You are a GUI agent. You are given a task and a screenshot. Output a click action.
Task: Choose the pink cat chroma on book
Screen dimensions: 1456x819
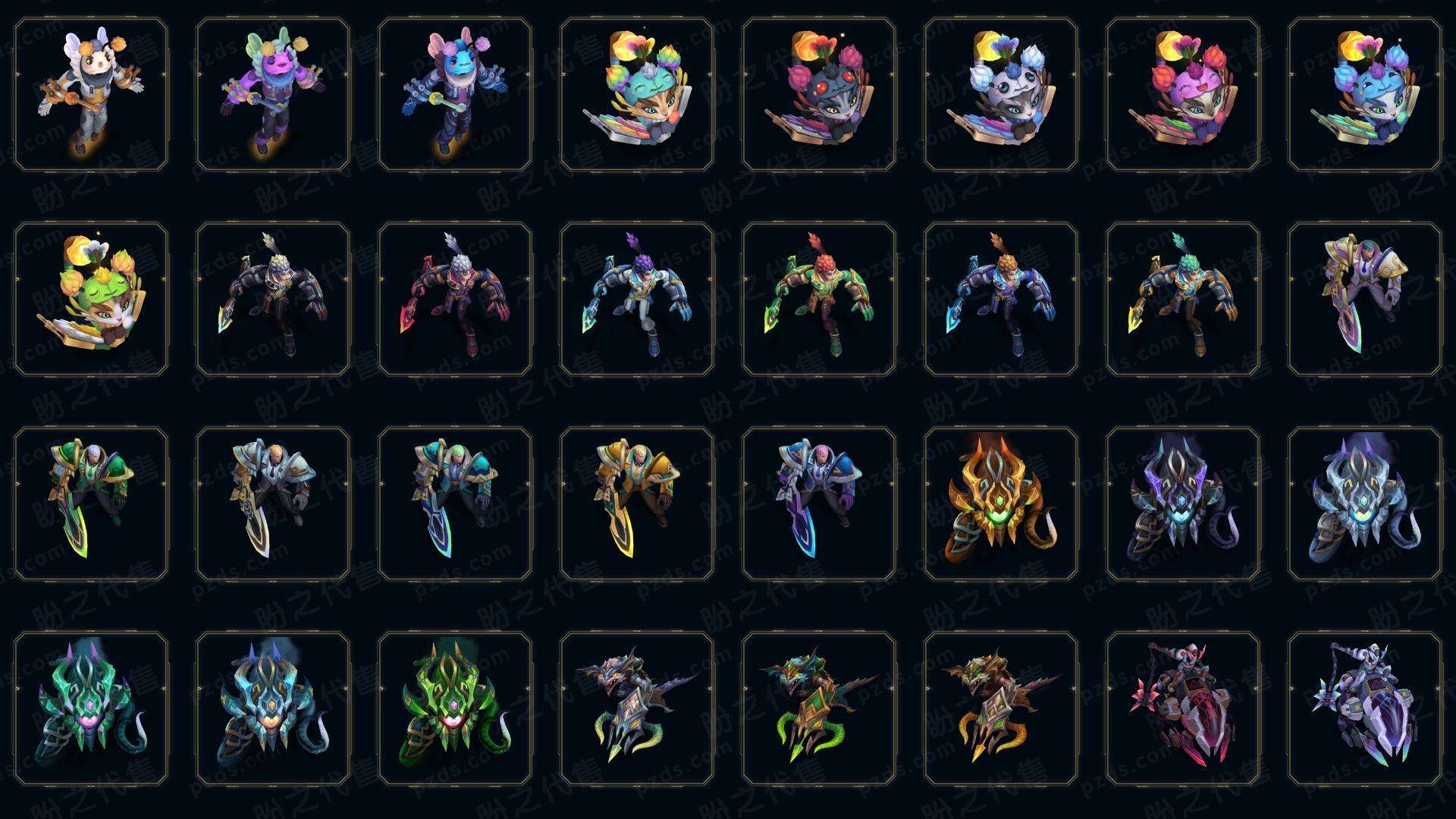coord(1183,95)
